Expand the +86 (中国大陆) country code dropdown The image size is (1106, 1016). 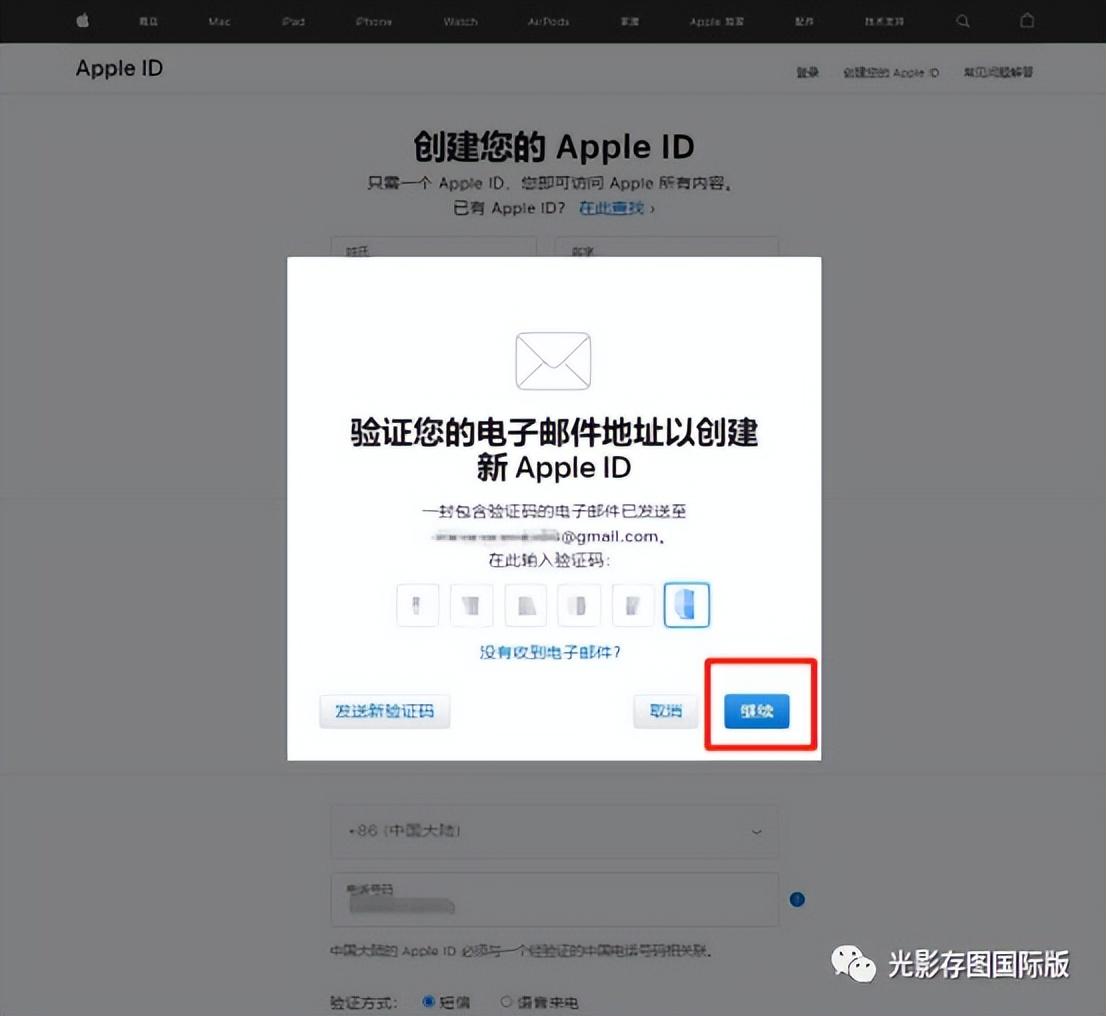click(x=554, y=831)
